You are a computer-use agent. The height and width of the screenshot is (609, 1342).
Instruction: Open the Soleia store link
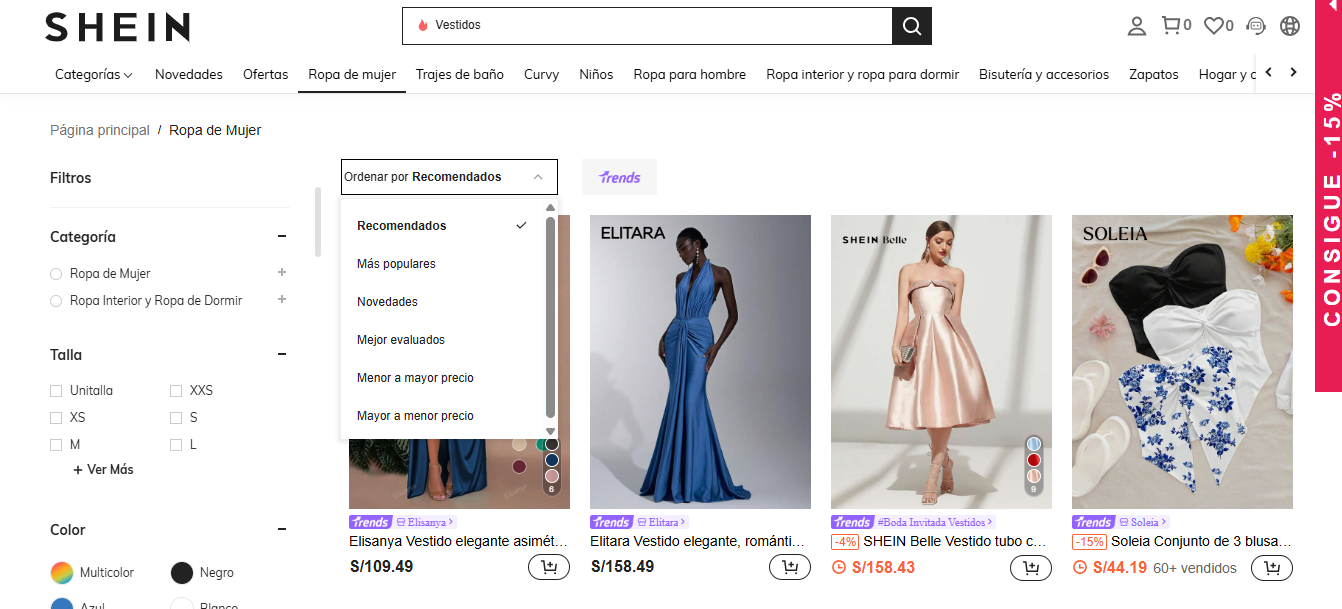pyautogui.click(x=1143, y=522)
